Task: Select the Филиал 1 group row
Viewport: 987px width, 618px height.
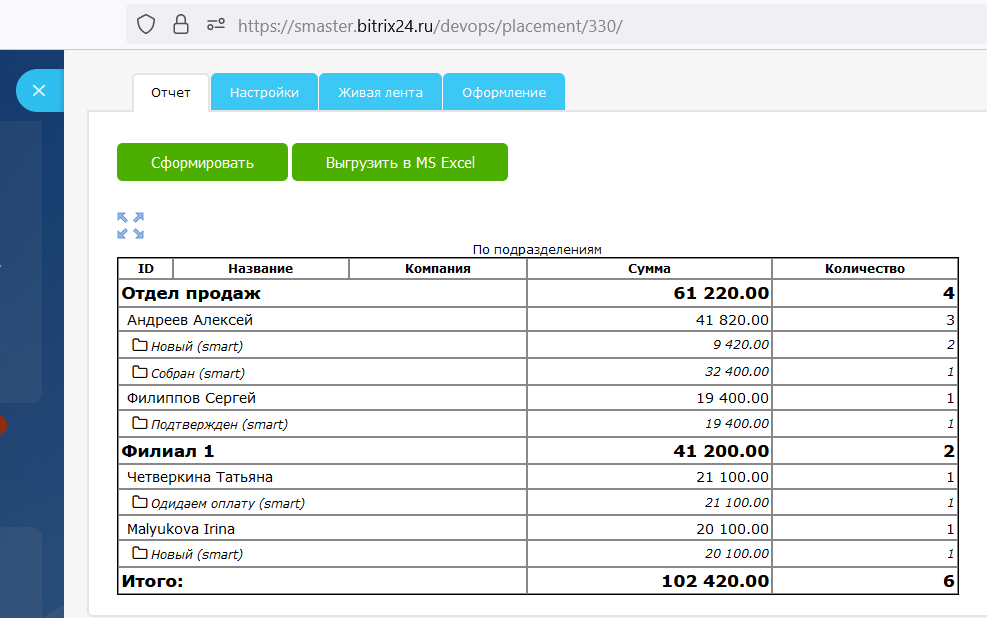Action: point(168,451)
